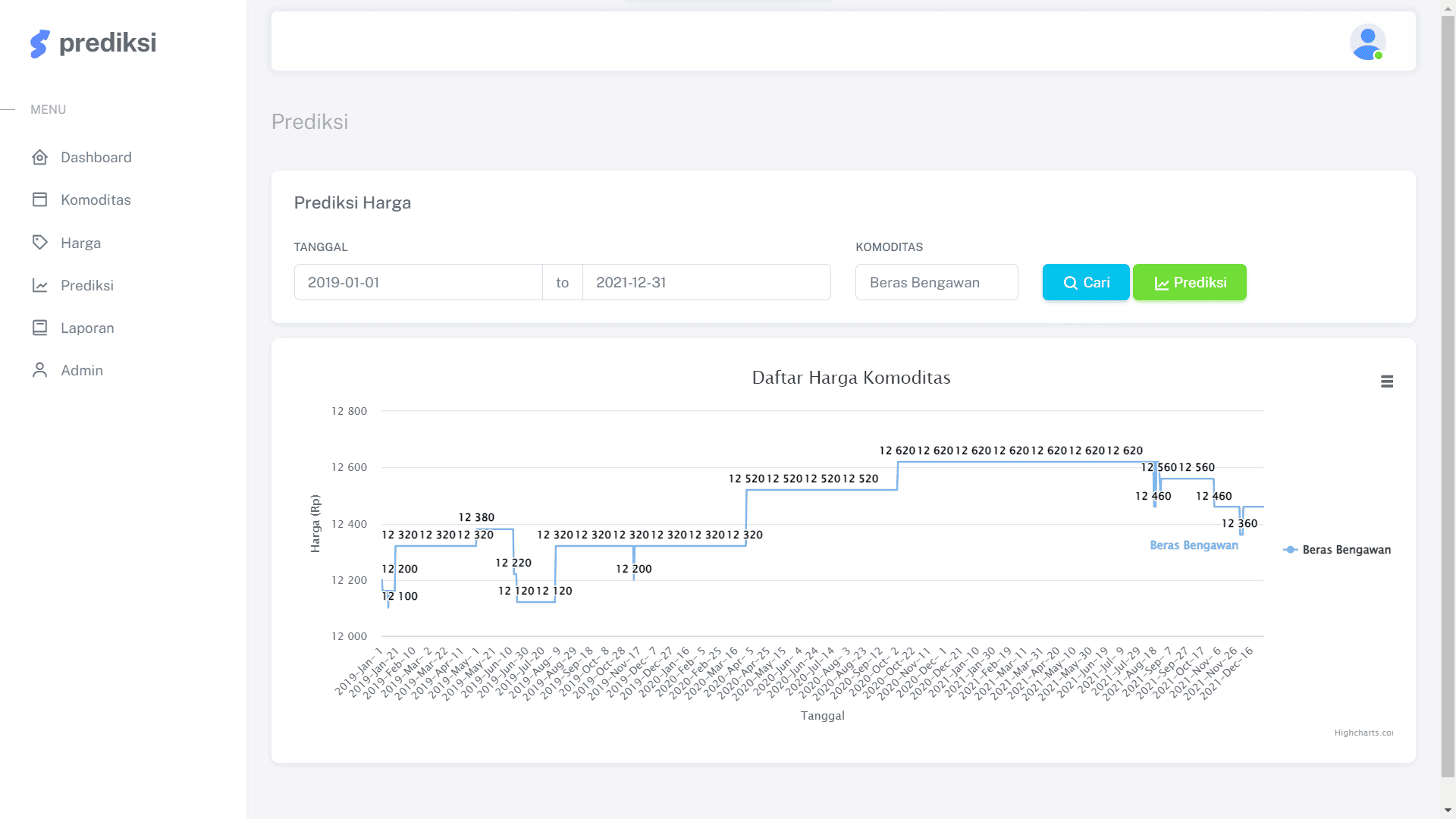Go to Laporan menu item
The image size is (1456, 819).
click(x=87, y=328)
